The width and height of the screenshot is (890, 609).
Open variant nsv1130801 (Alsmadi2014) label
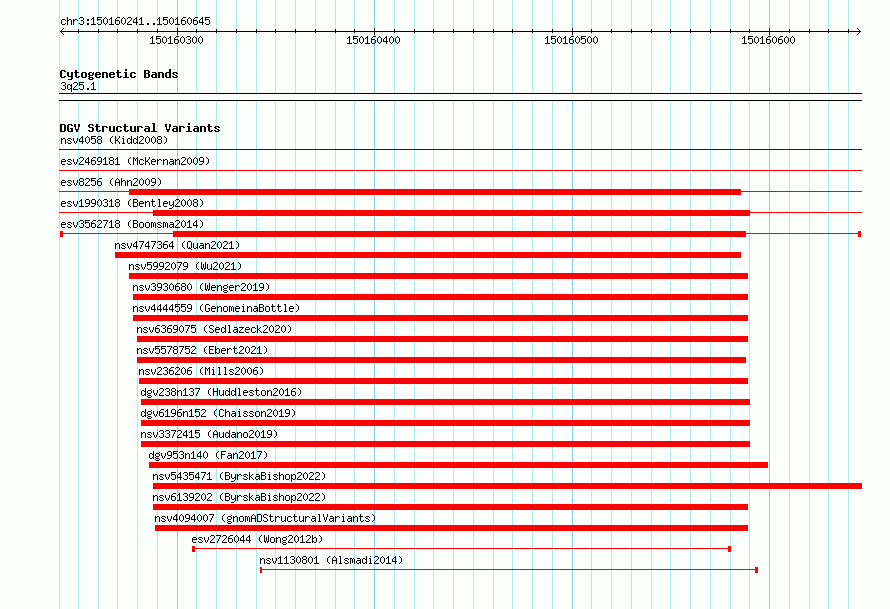[331, 560]
